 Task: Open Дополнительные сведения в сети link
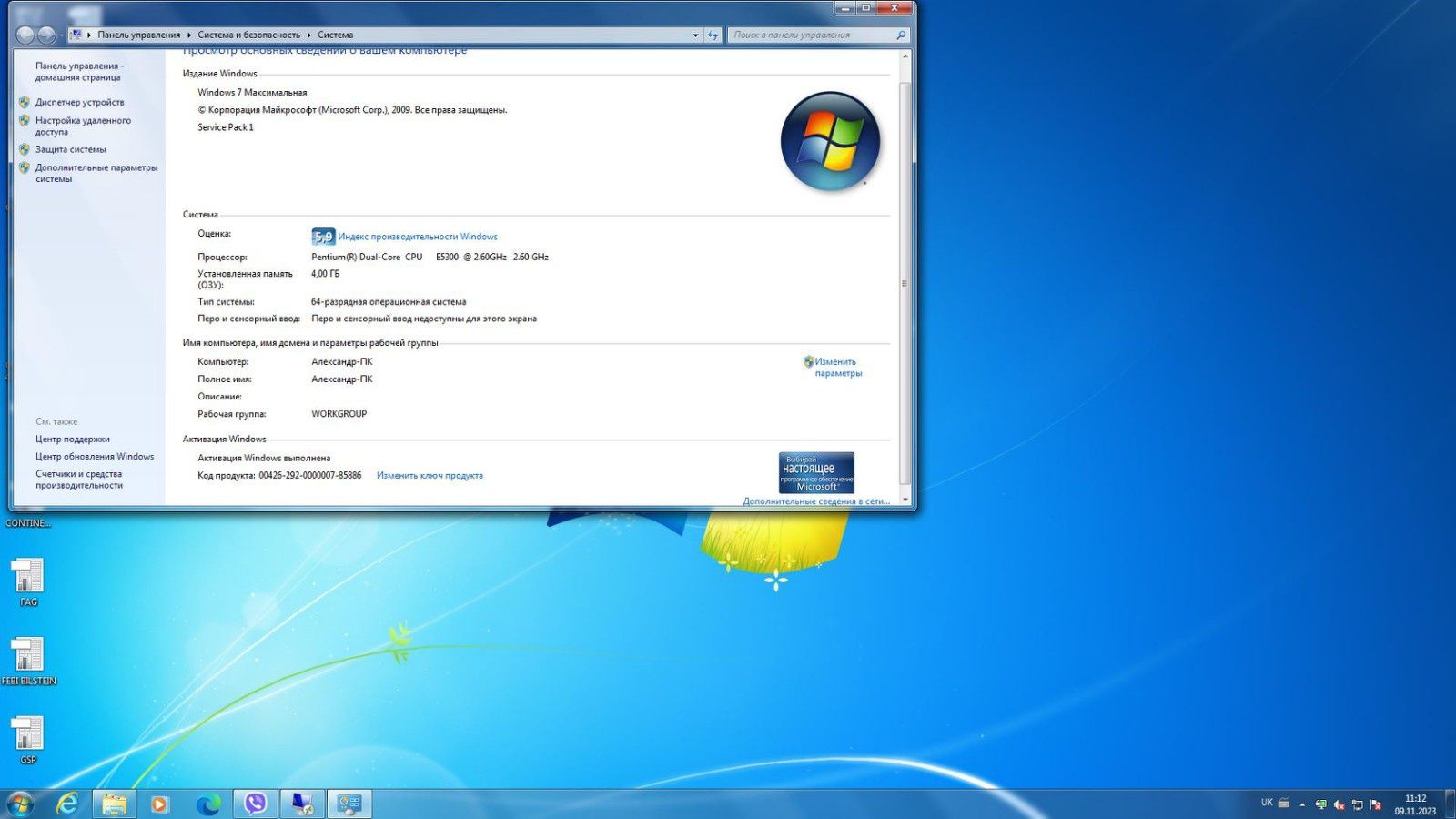click(816, 501)
